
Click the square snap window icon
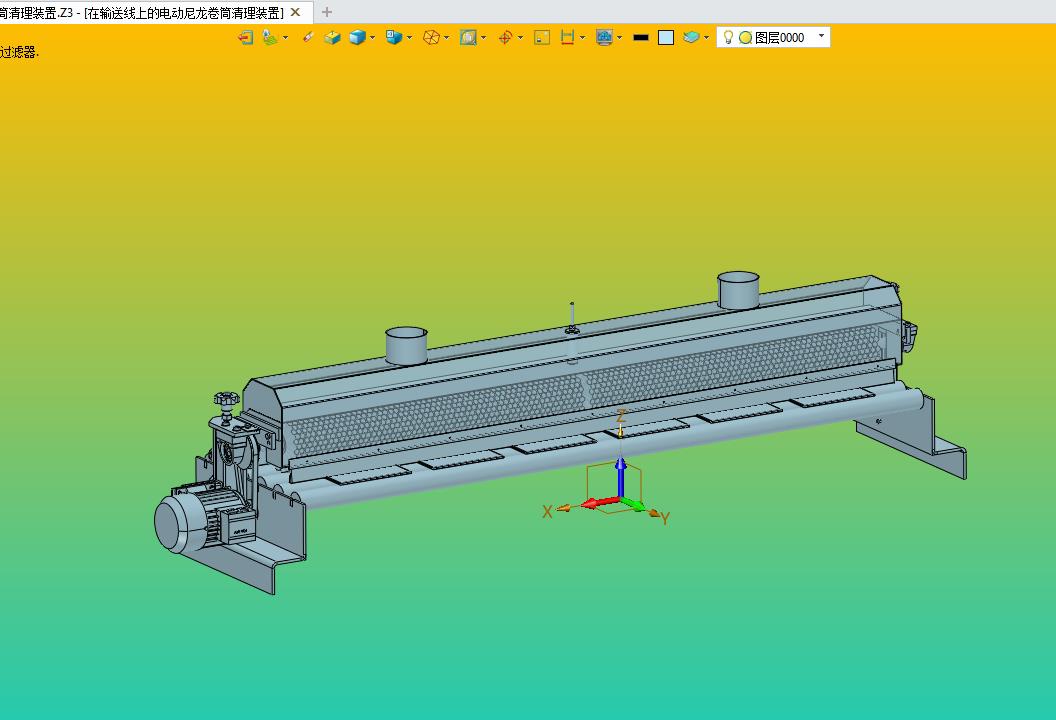541,38
